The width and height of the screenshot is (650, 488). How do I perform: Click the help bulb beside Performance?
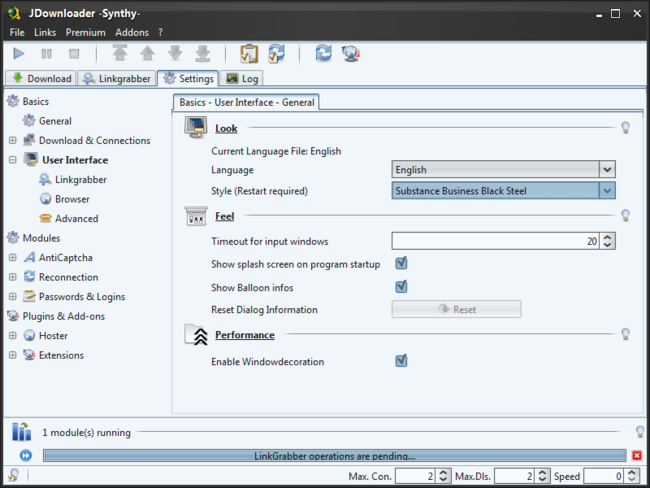[626, 334]
